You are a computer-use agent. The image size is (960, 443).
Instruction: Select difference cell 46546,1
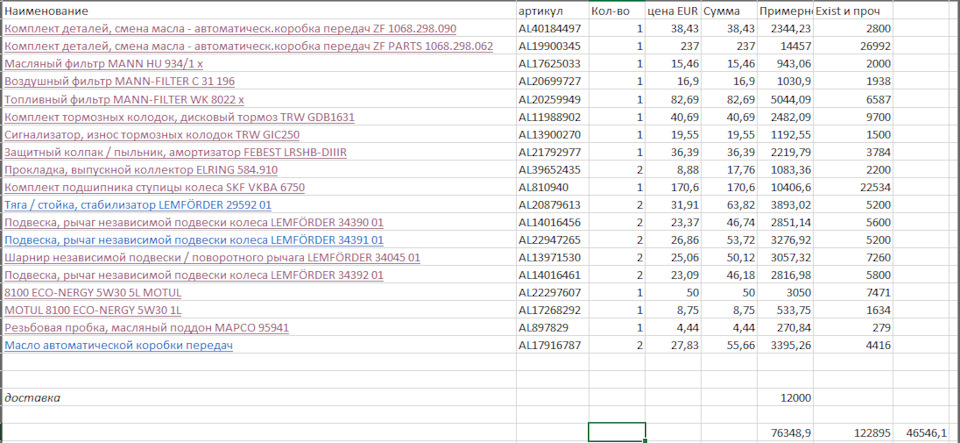click(x=923, y=433)
